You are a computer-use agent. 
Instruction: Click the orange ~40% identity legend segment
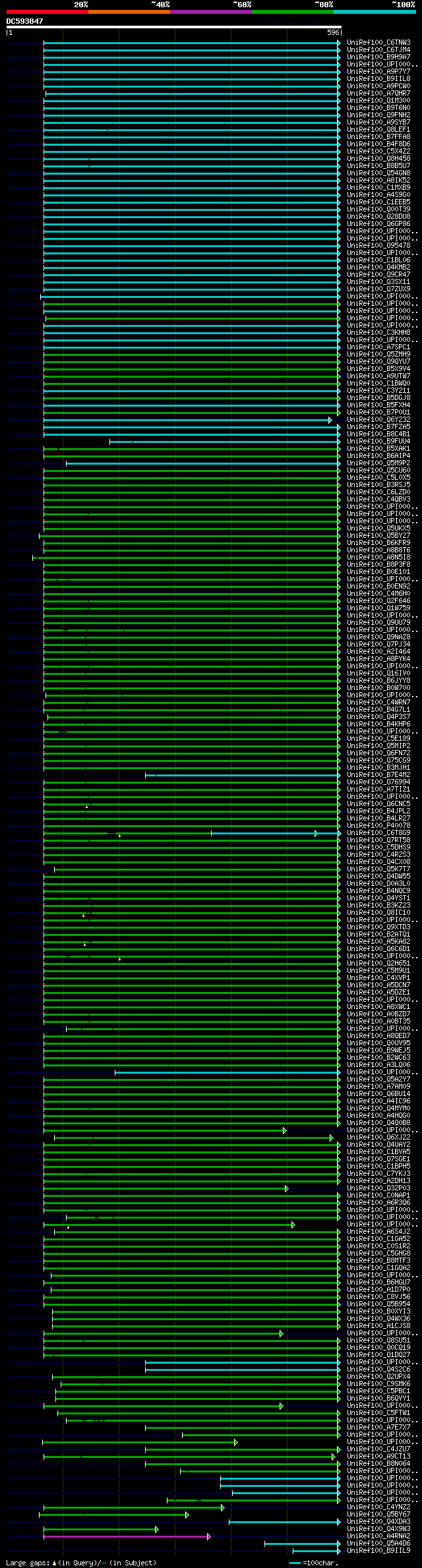tap(129, 12)
